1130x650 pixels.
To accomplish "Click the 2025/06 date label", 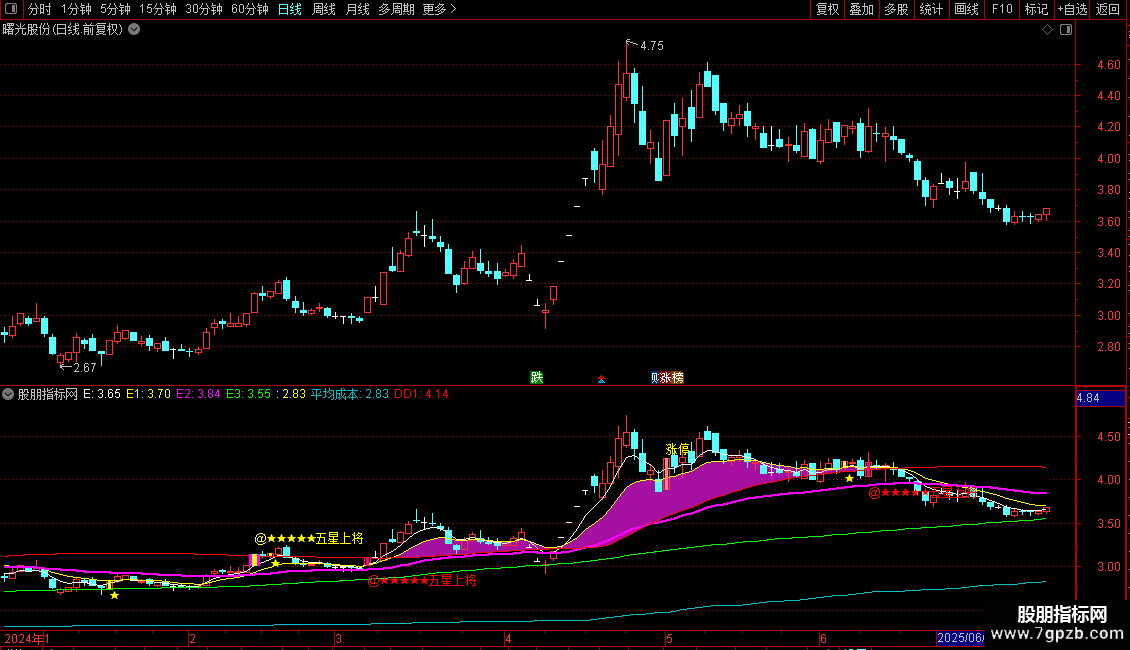I will [961, 638].
